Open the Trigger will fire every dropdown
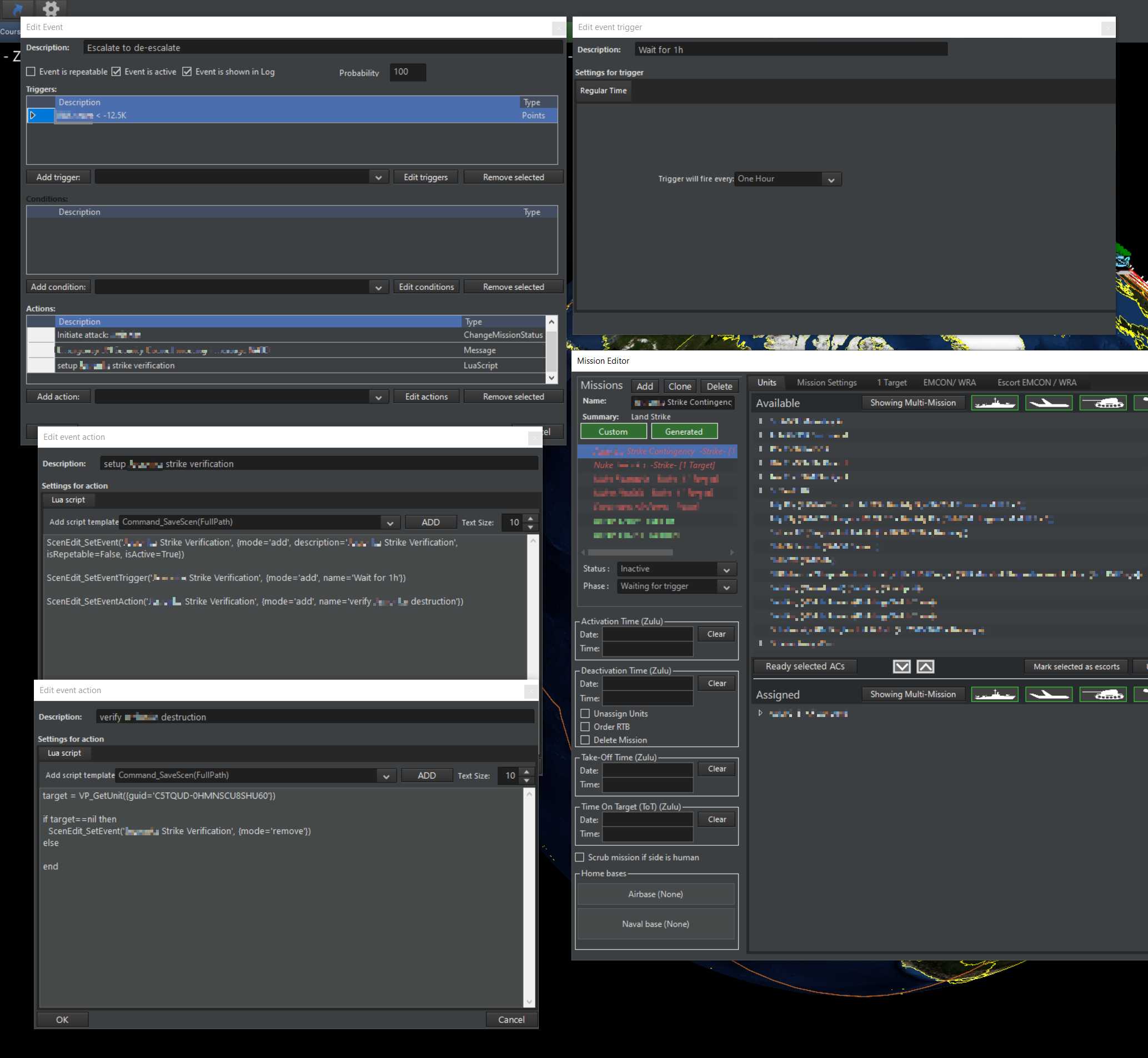 pos(788,179)
